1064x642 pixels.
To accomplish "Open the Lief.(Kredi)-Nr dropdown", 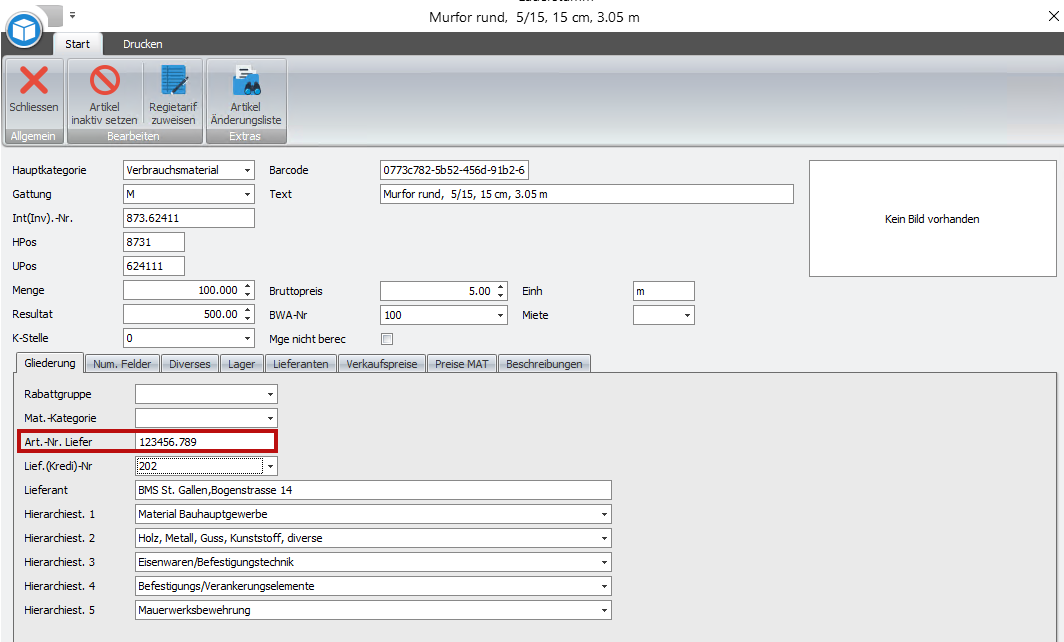I will [270, 466].
